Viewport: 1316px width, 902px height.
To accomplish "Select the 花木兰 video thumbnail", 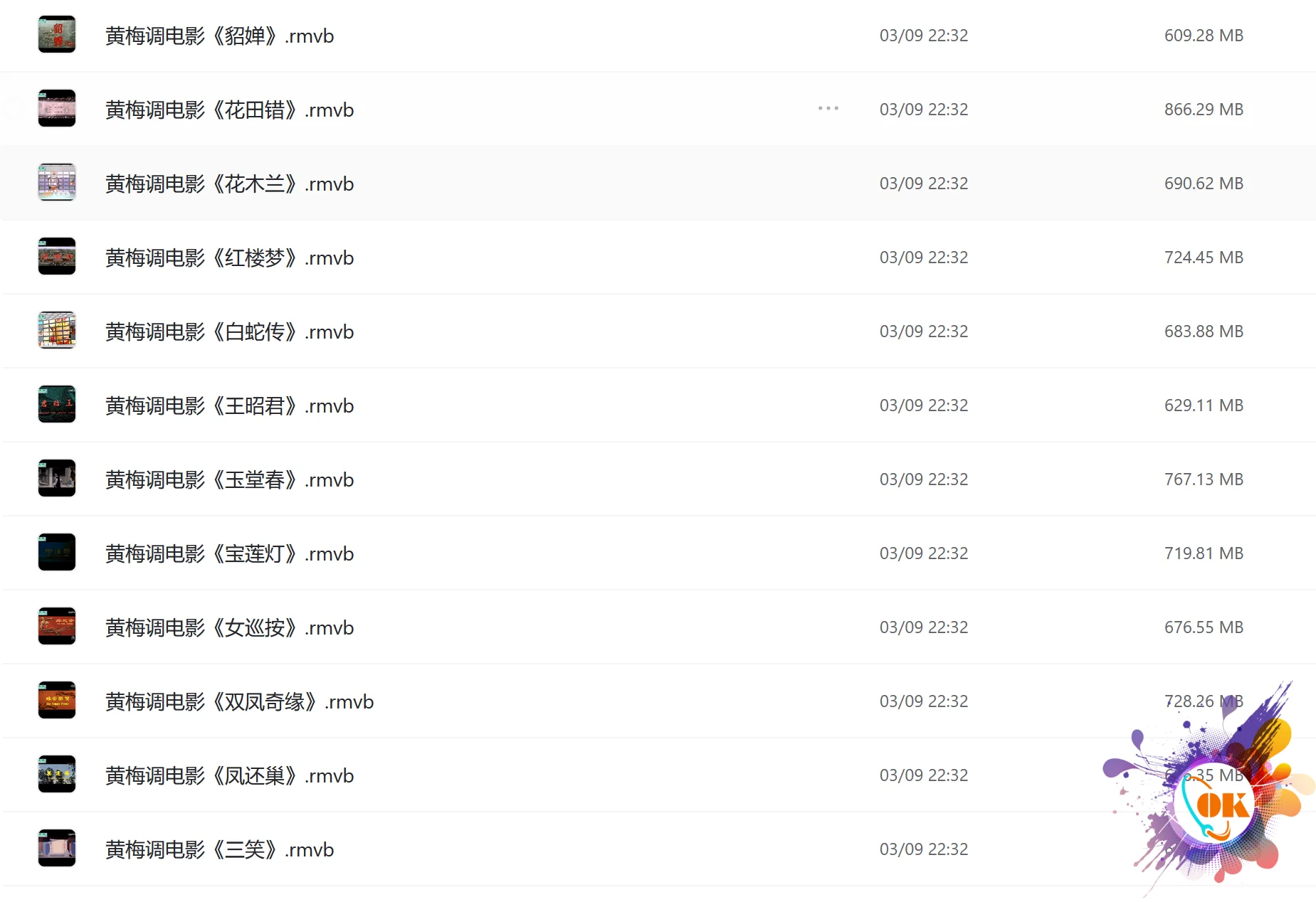I will tap(57, 183).
